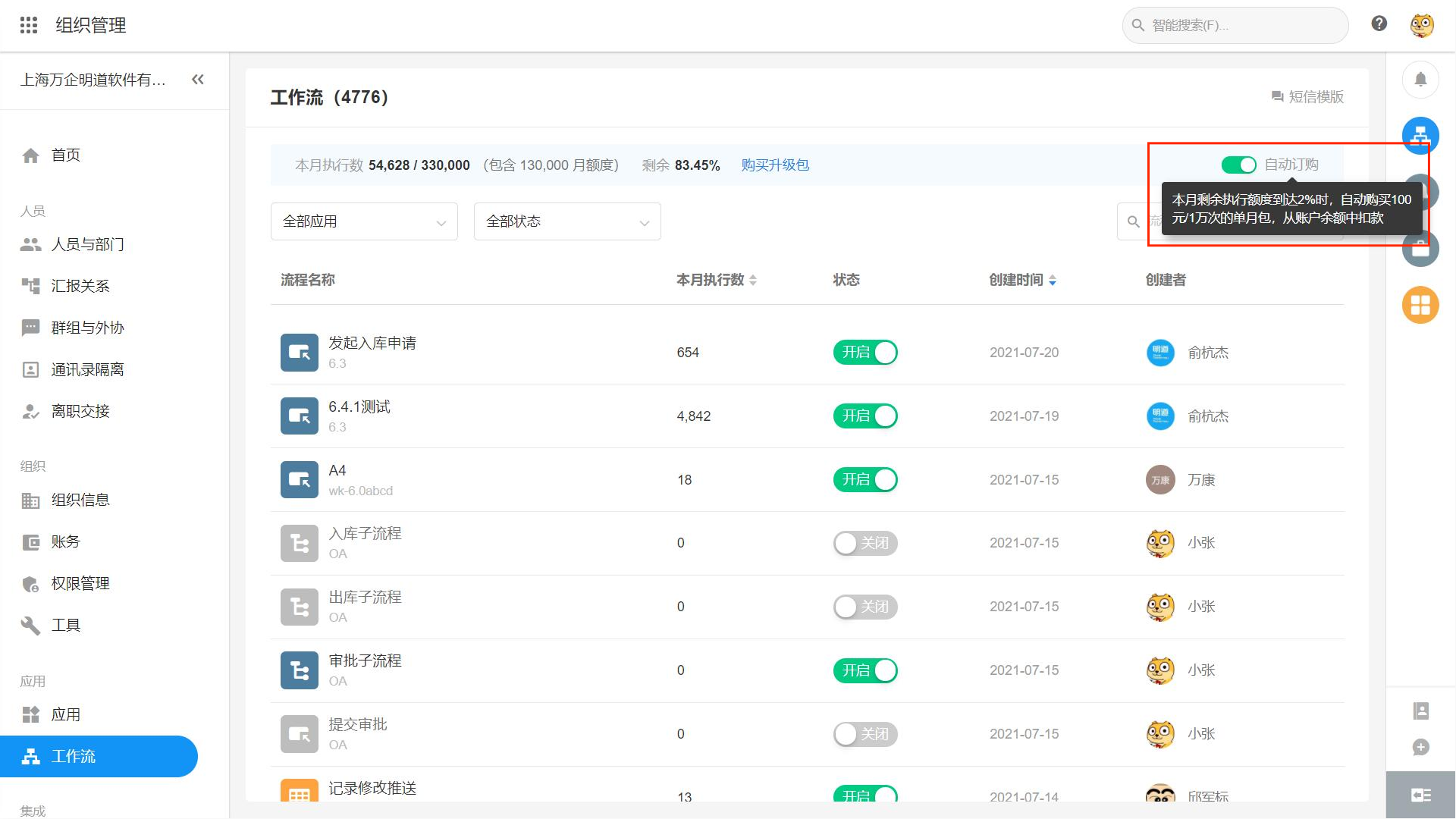
Task: Click the user avatar at top right
Action: 1422,25
